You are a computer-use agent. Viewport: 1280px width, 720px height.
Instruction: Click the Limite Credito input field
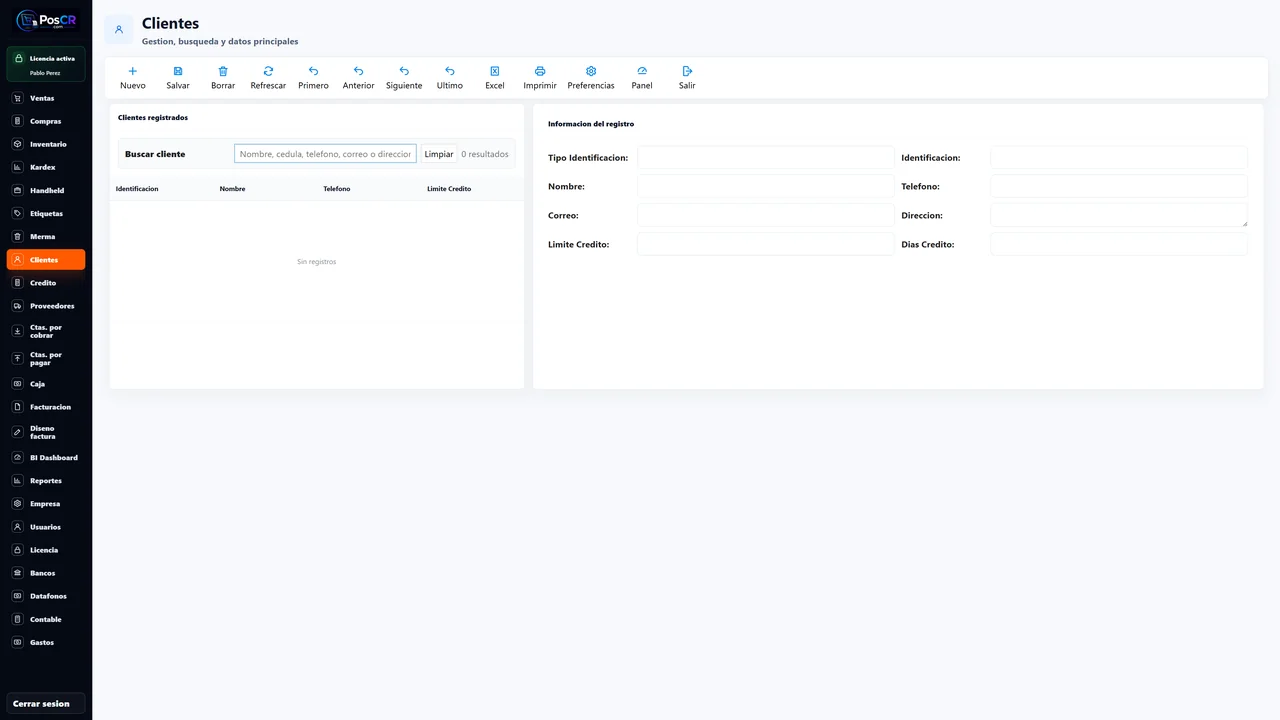[x=766, y=244]
